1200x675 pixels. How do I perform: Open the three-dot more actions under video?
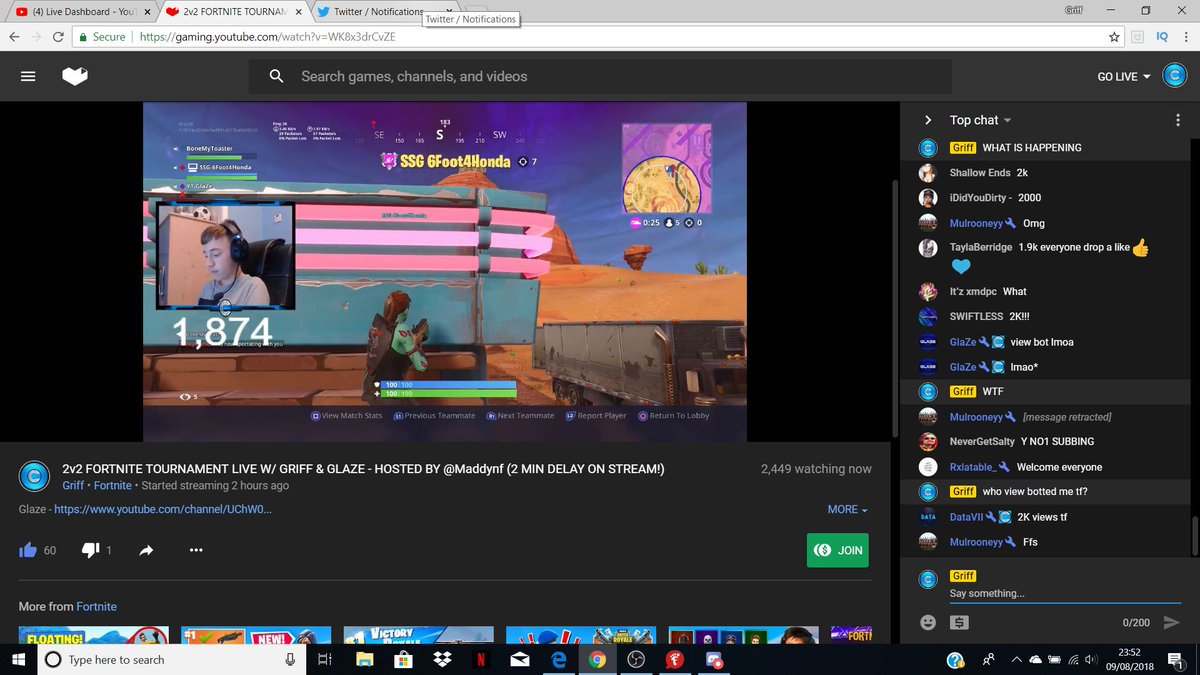196,550
